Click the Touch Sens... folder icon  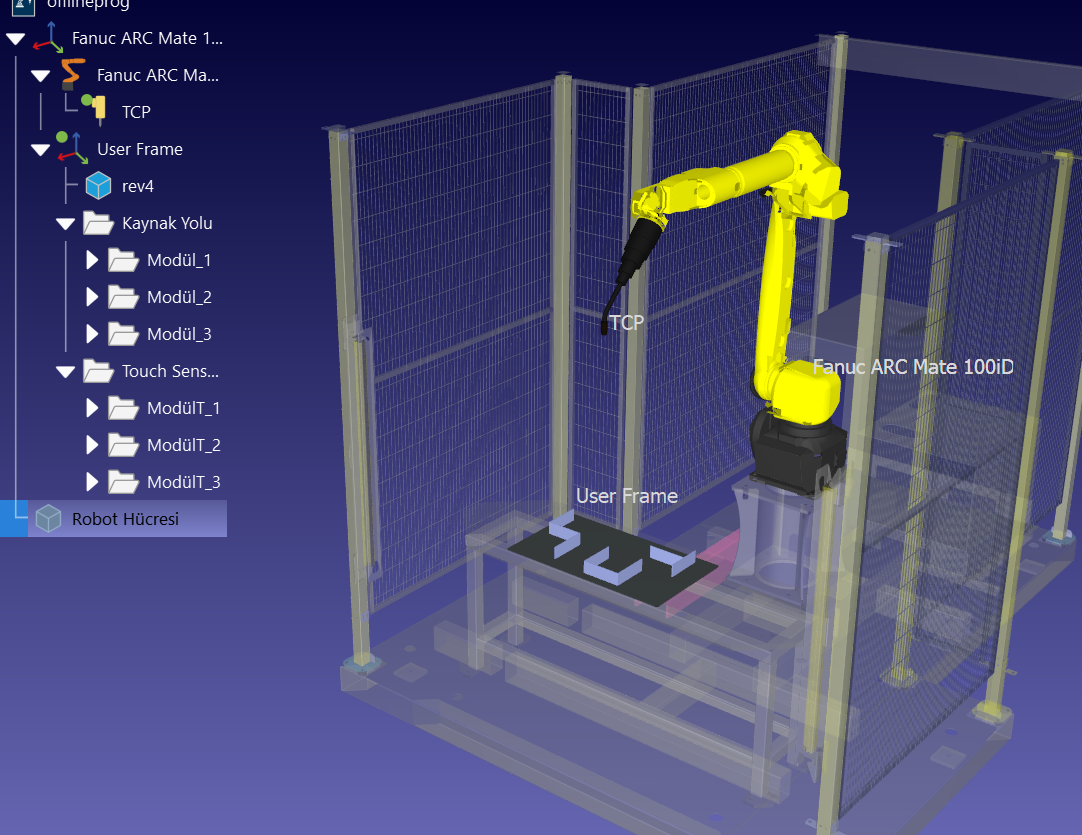[x=98, y=371]
